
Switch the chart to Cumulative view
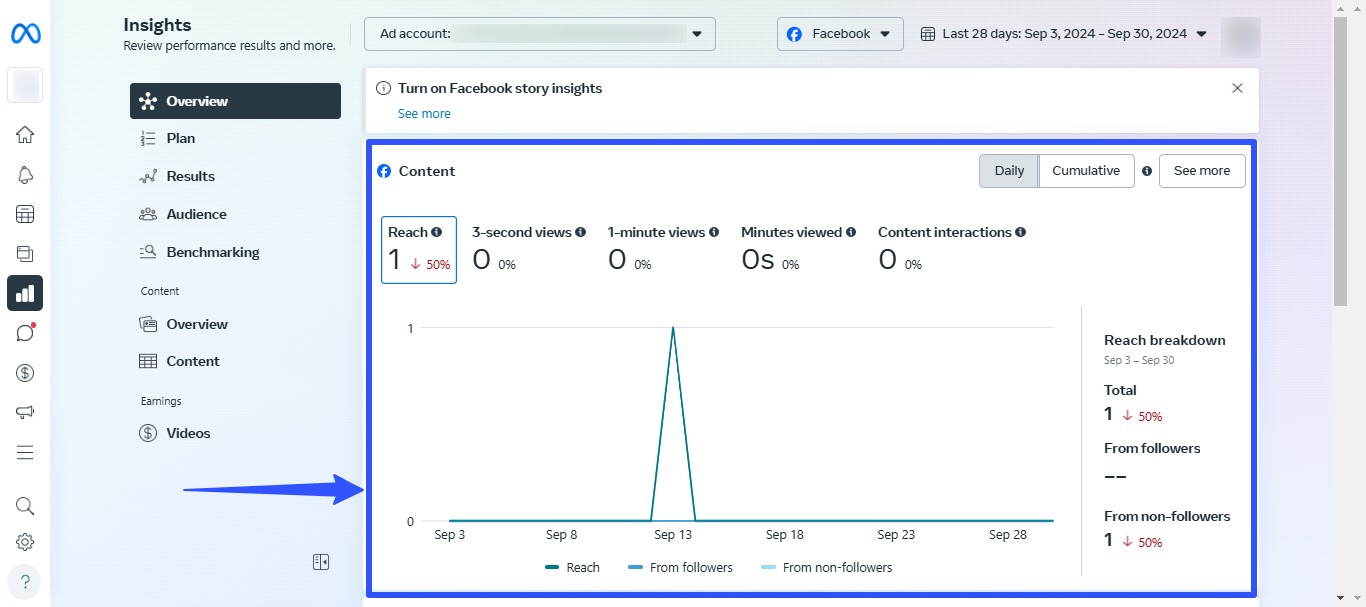coord(1086,170)
